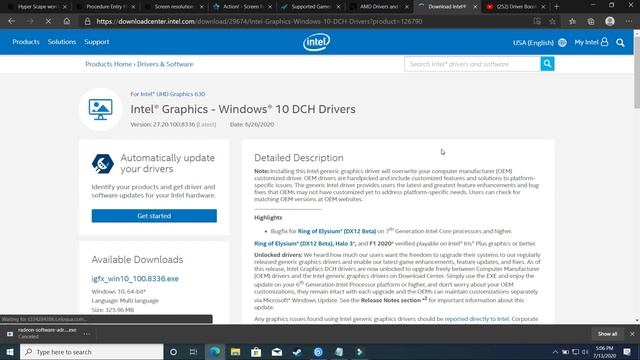This screenshot has height=360, width=640.
Task: Click the Get started button
Action: click(154, 216)
